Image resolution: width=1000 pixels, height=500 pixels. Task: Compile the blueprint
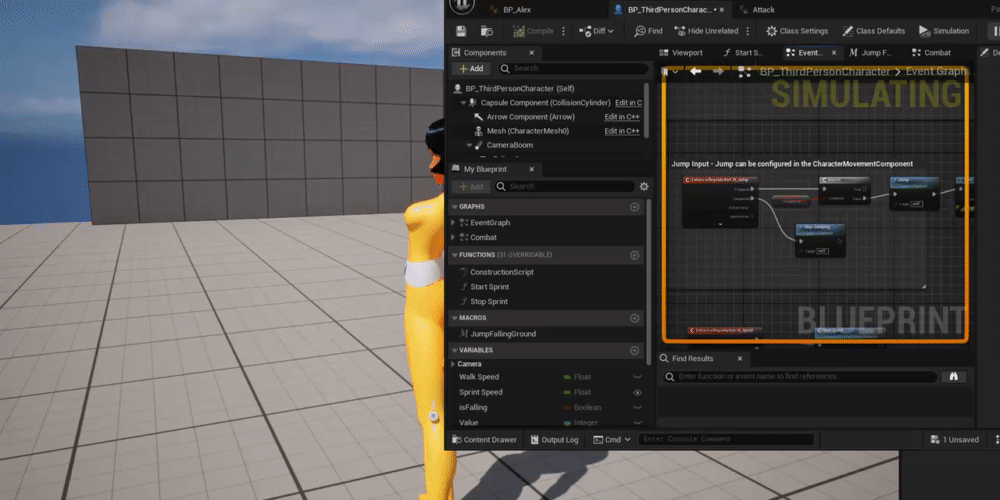(533, 31)
